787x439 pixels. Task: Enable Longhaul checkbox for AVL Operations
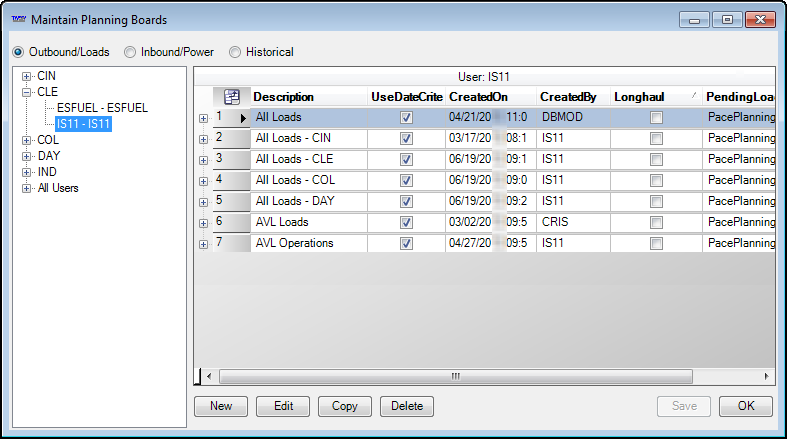[656, 244]
